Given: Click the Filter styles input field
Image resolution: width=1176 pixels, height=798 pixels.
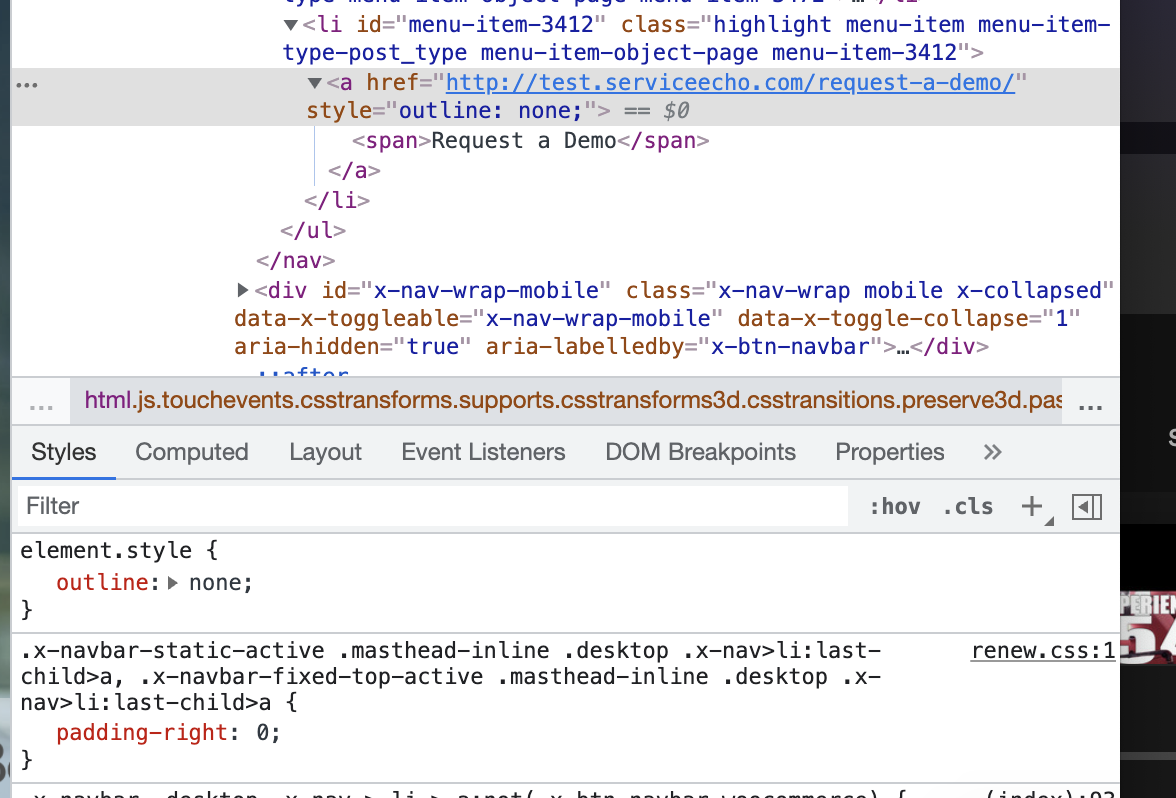Looking at the screenshot, I should (x=430, y=507).
